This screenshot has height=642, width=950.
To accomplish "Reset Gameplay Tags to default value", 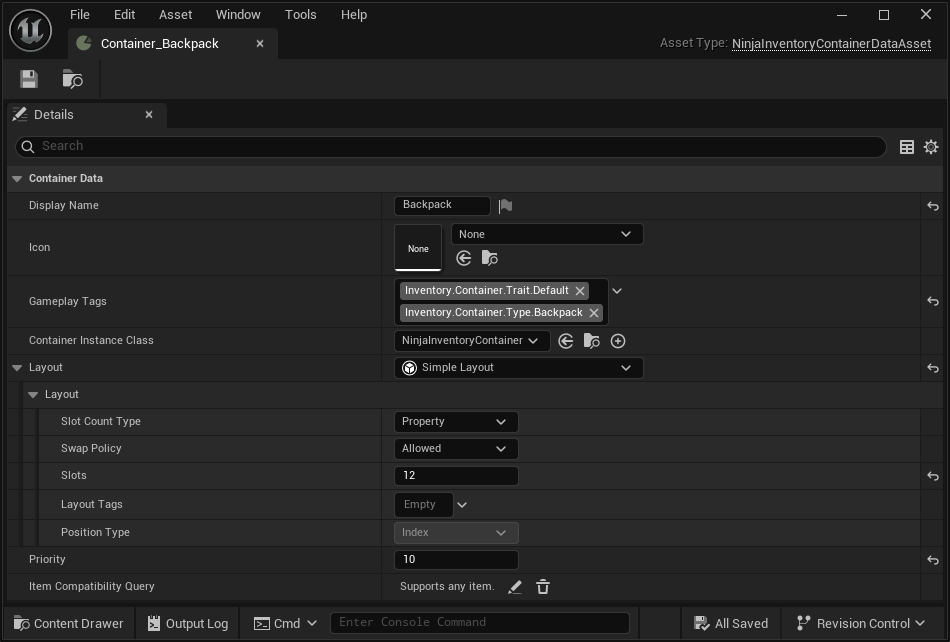I will (x=933, y=301).
